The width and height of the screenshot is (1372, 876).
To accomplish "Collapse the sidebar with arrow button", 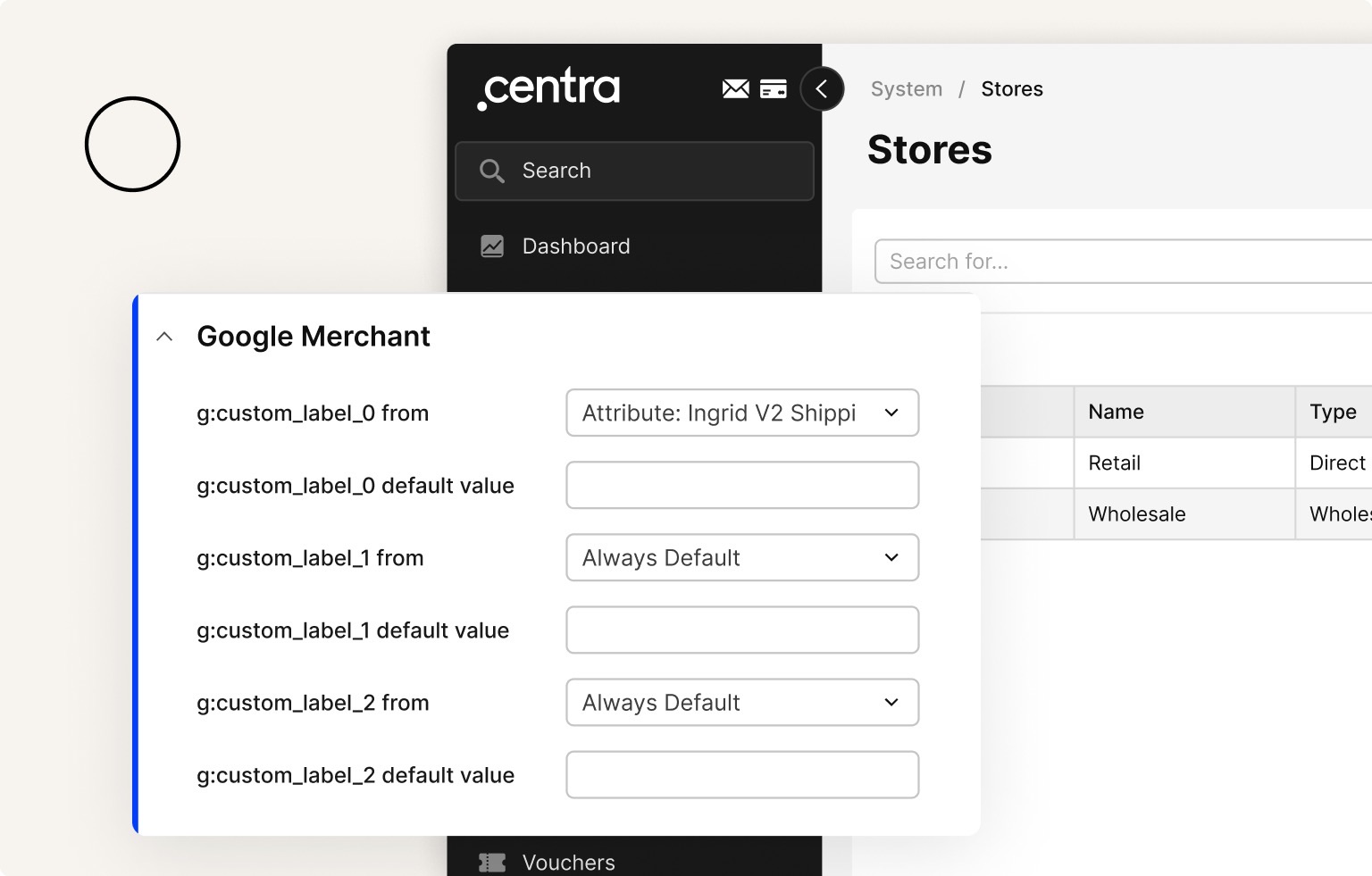I will (x=822, y=89).
